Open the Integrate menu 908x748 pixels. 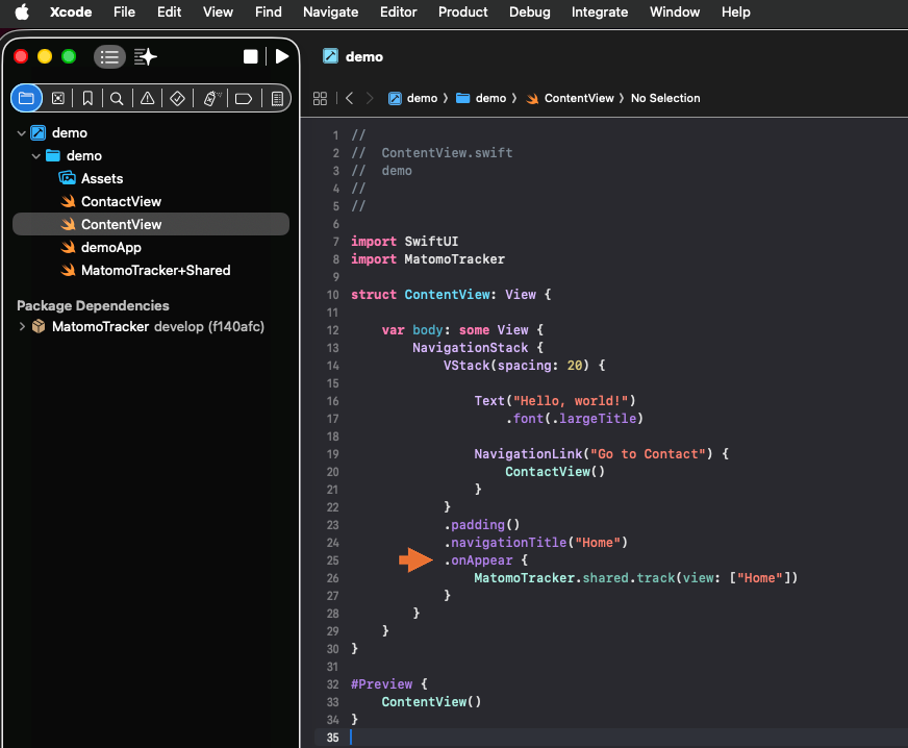tap(599, 12)
